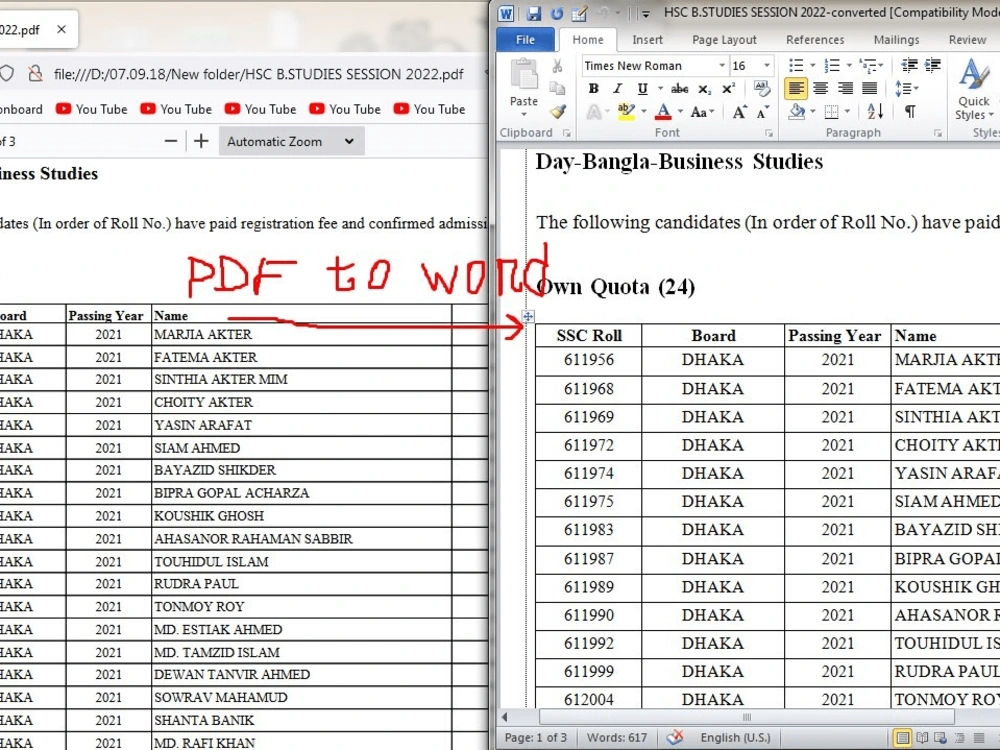Image resolution: width=1000 pixels, height=750 pixels.
Task: Click the red font color button
Action: click(663, 112)
